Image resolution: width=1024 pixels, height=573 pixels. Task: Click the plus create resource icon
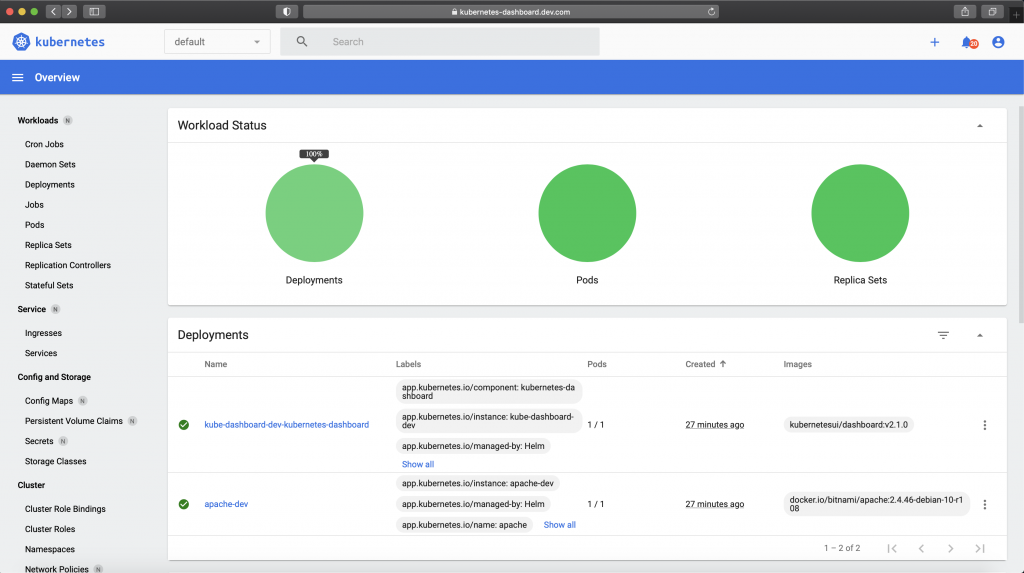pyautogui.click(x=935, y=42)
